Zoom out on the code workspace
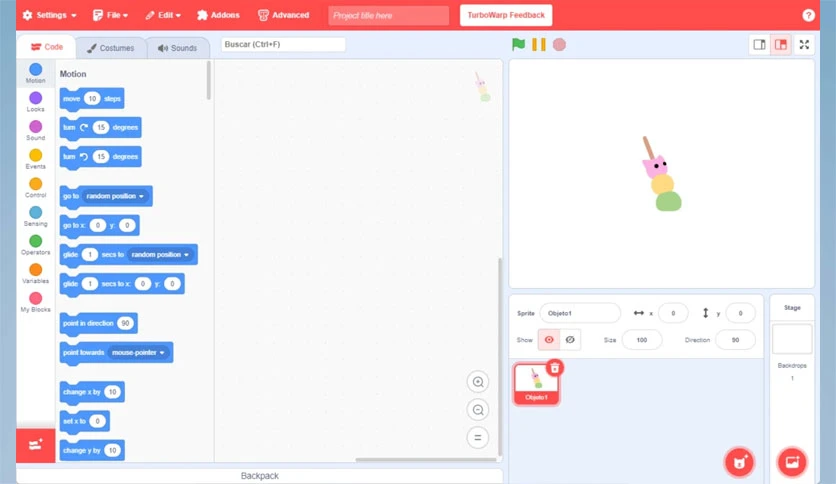836x484 pixels. (478, 410)
